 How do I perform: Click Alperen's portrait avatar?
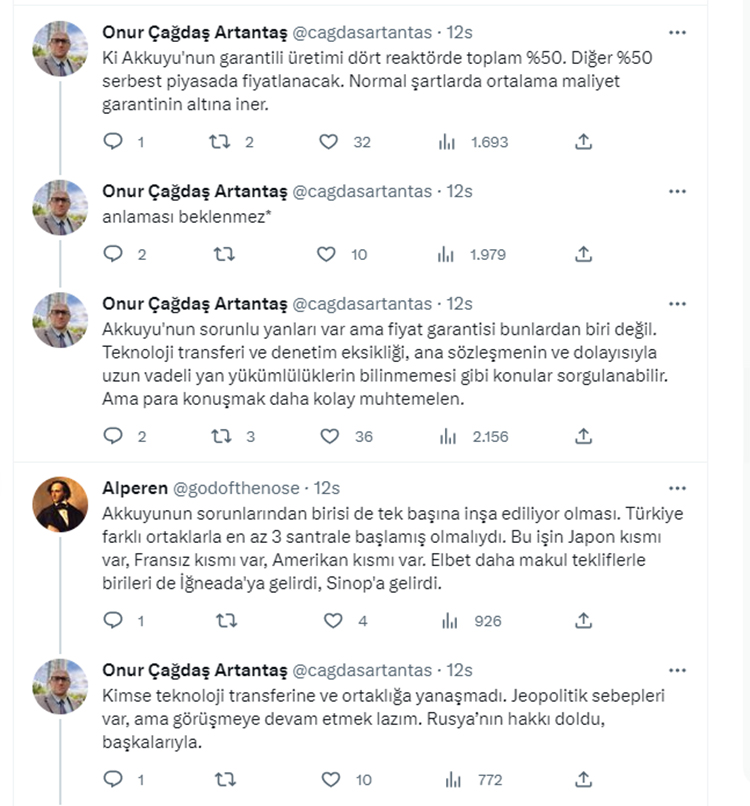click(60, 504)
